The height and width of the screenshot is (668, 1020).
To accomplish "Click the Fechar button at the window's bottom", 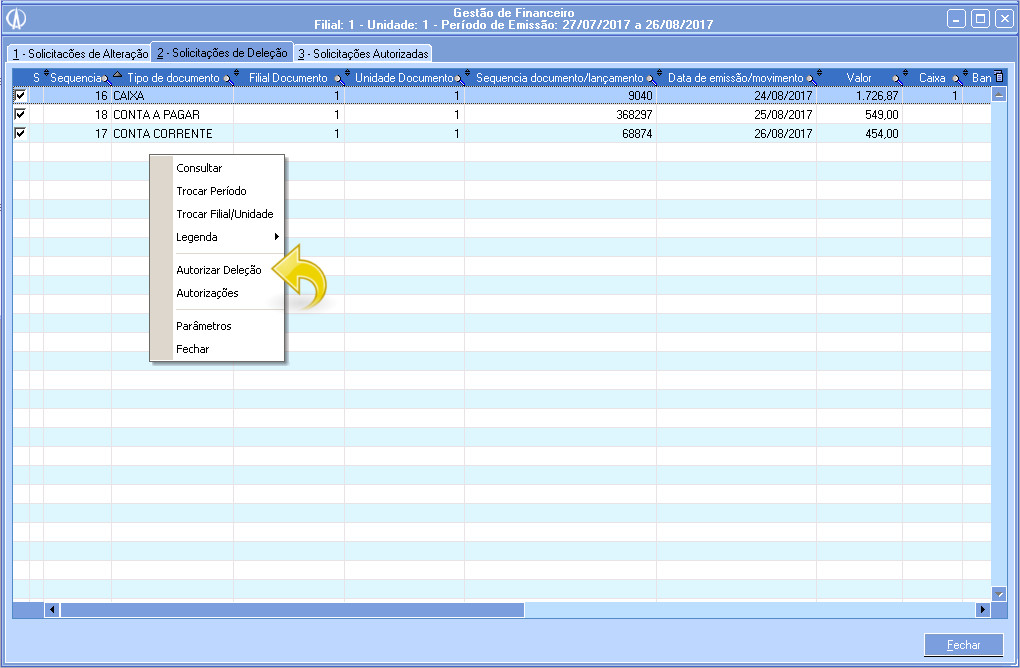I will [x=963, y=645].
